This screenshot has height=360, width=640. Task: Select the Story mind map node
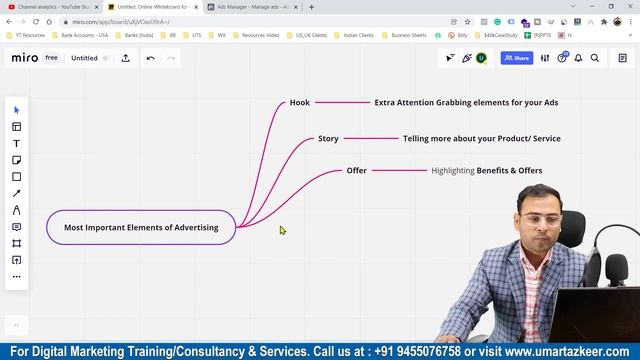coord(328,138)
